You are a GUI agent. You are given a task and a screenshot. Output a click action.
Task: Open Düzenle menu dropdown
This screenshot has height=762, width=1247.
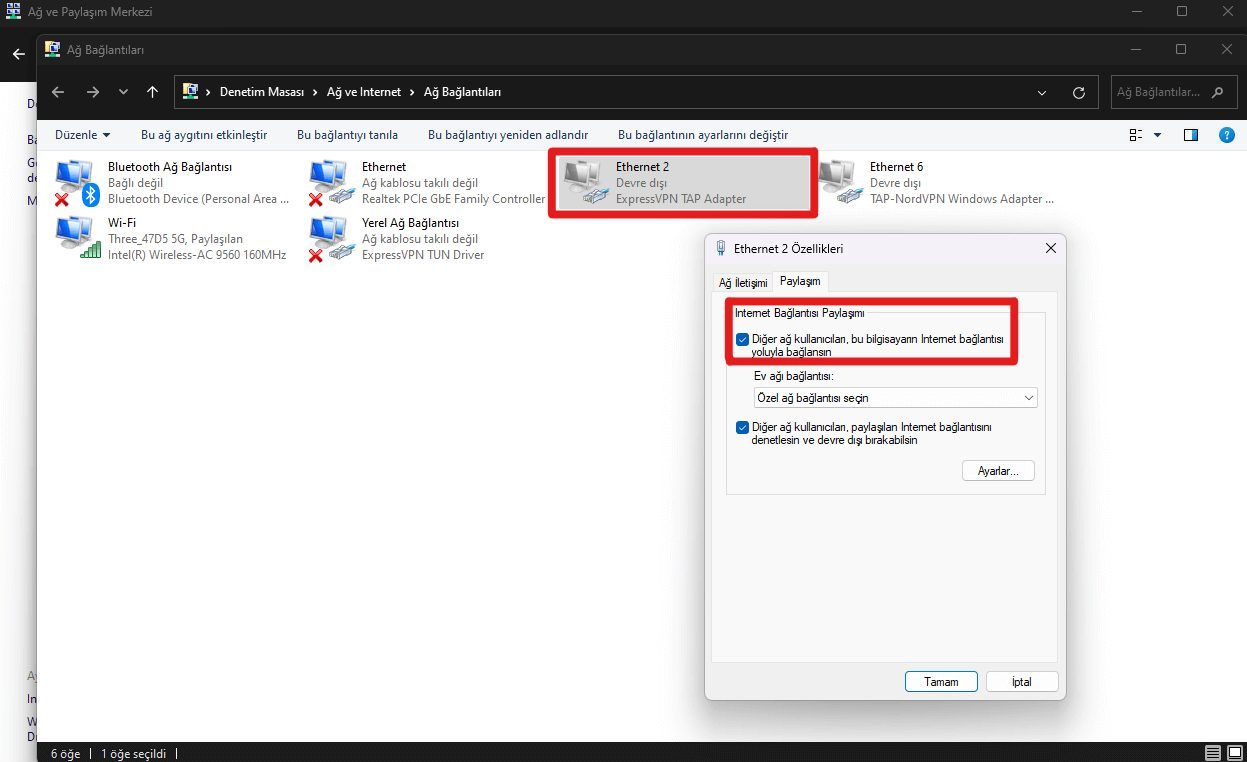[83, 135]
